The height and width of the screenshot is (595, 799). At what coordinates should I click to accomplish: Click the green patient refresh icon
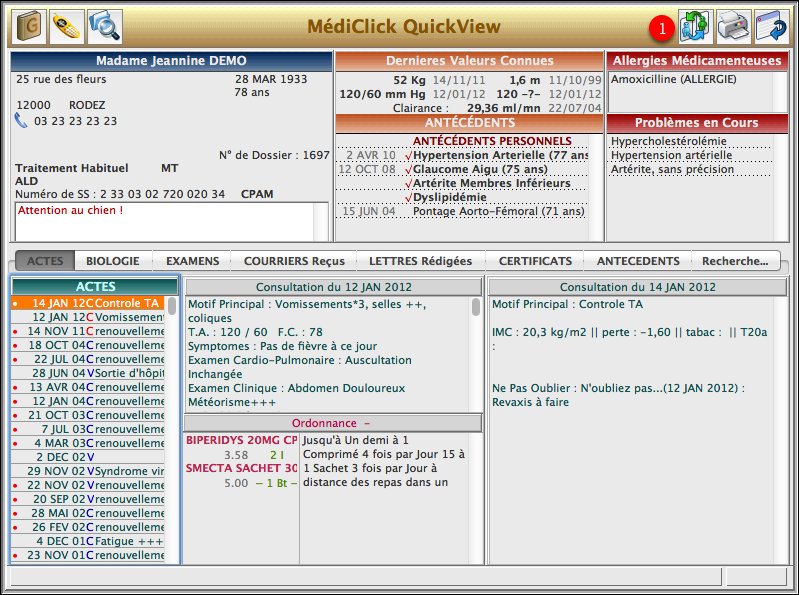click(696, 26)
